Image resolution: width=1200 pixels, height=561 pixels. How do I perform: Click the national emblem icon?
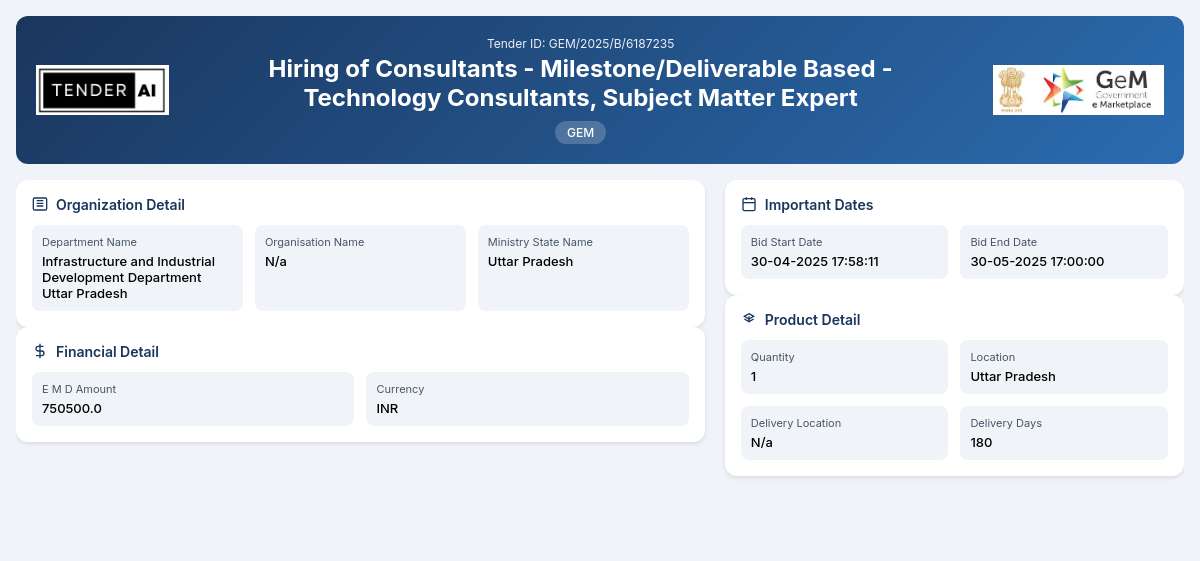click(1013, 90)
